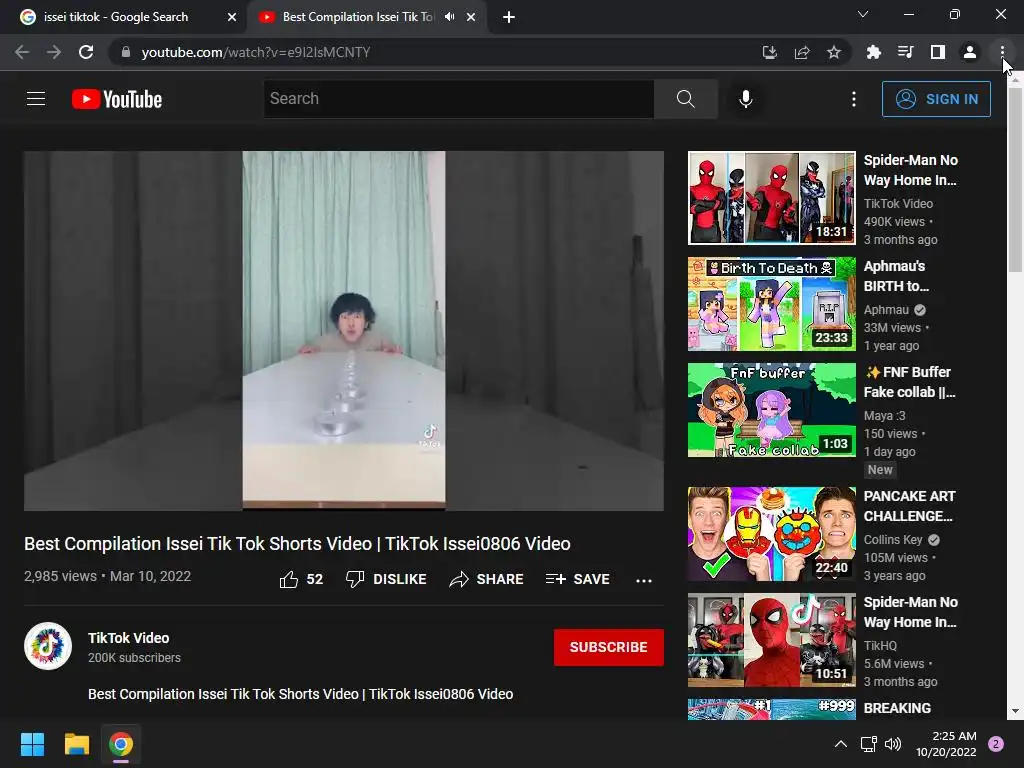Open taskbar volume control
Viewport: 1024px width, 768px height.
(893, 744)
